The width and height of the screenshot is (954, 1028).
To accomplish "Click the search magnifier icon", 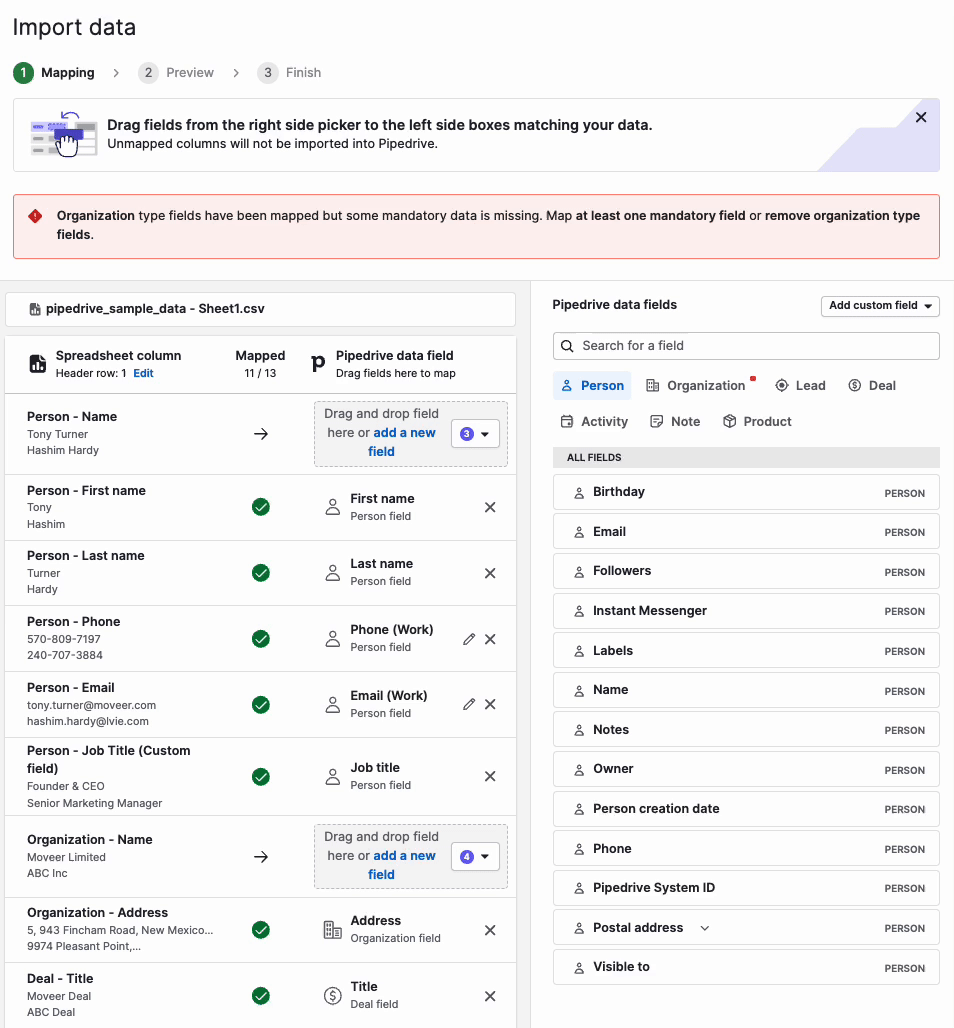I will pos(567,346).
